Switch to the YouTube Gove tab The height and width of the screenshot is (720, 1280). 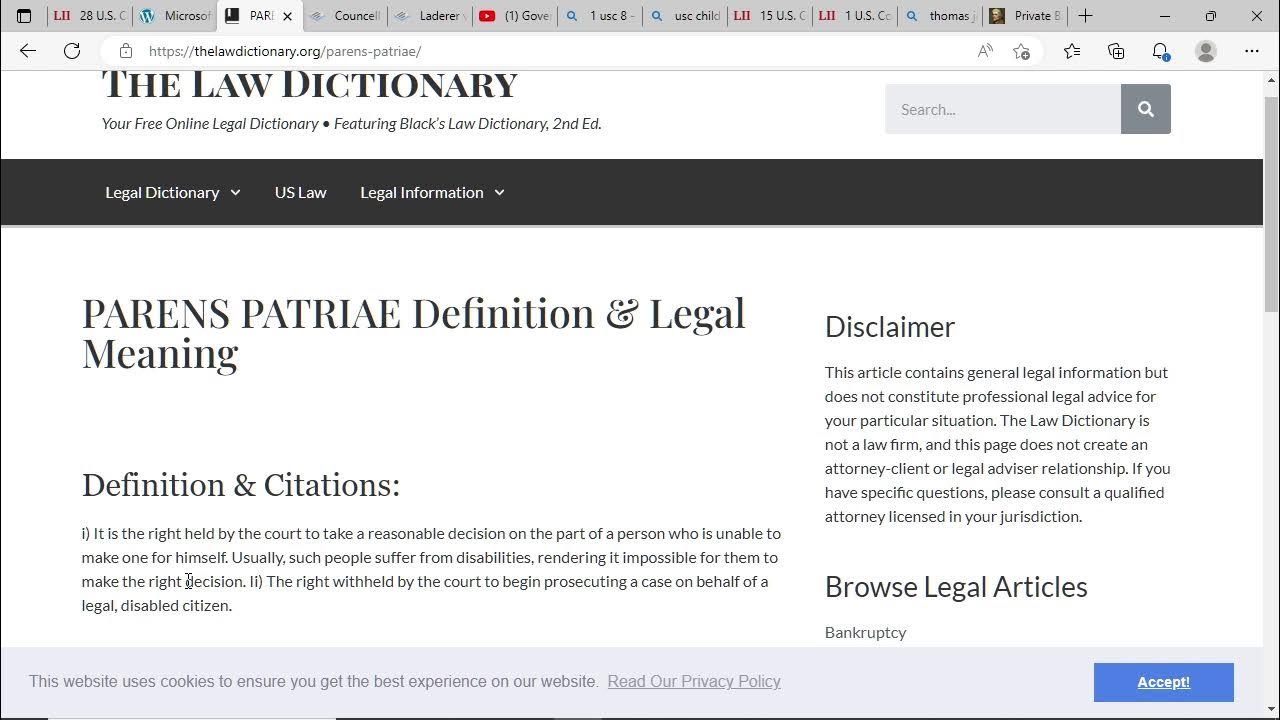pyautogui.click(x=515, y=16)
